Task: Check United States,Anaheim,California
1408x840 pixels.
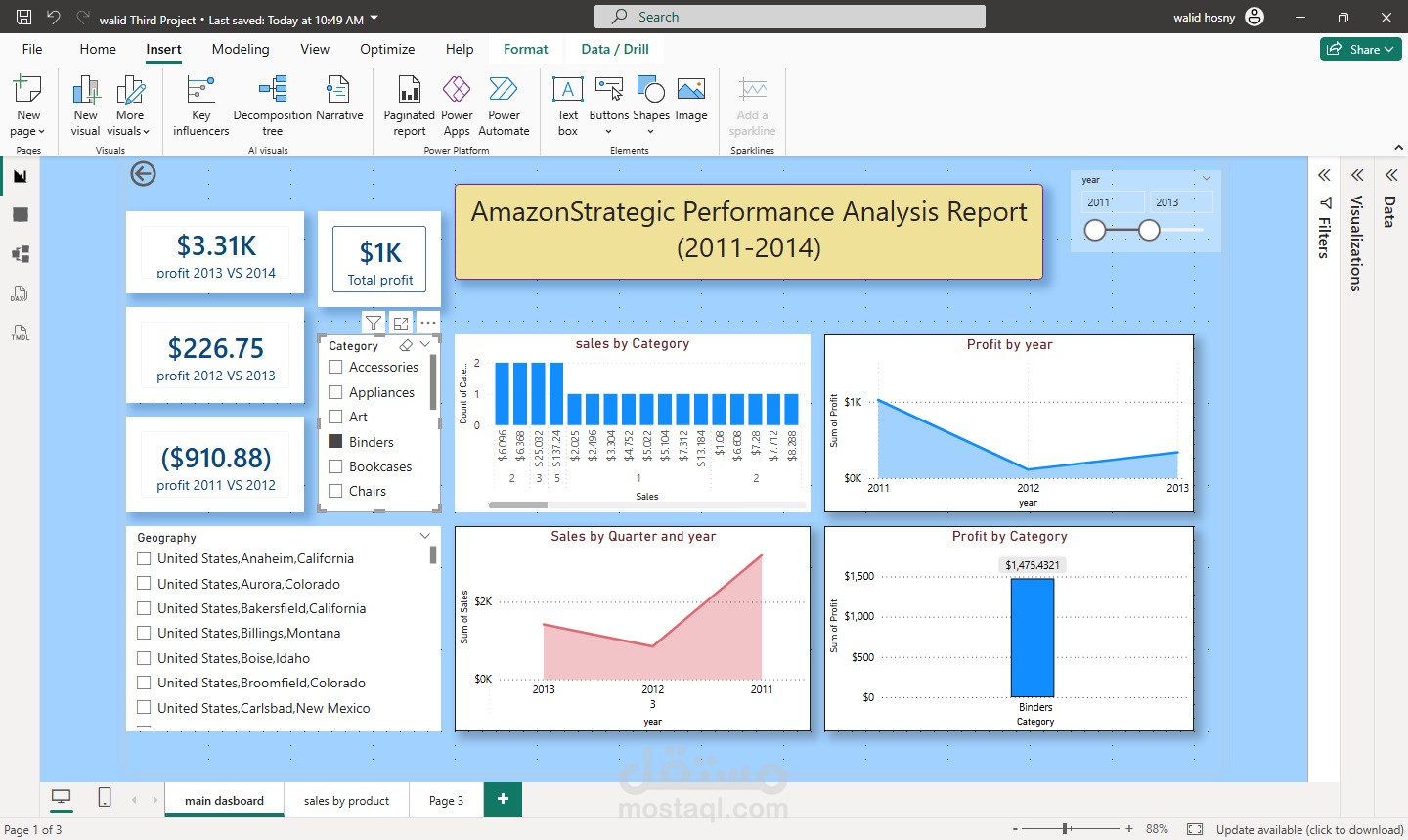Action: click(144, 558)
